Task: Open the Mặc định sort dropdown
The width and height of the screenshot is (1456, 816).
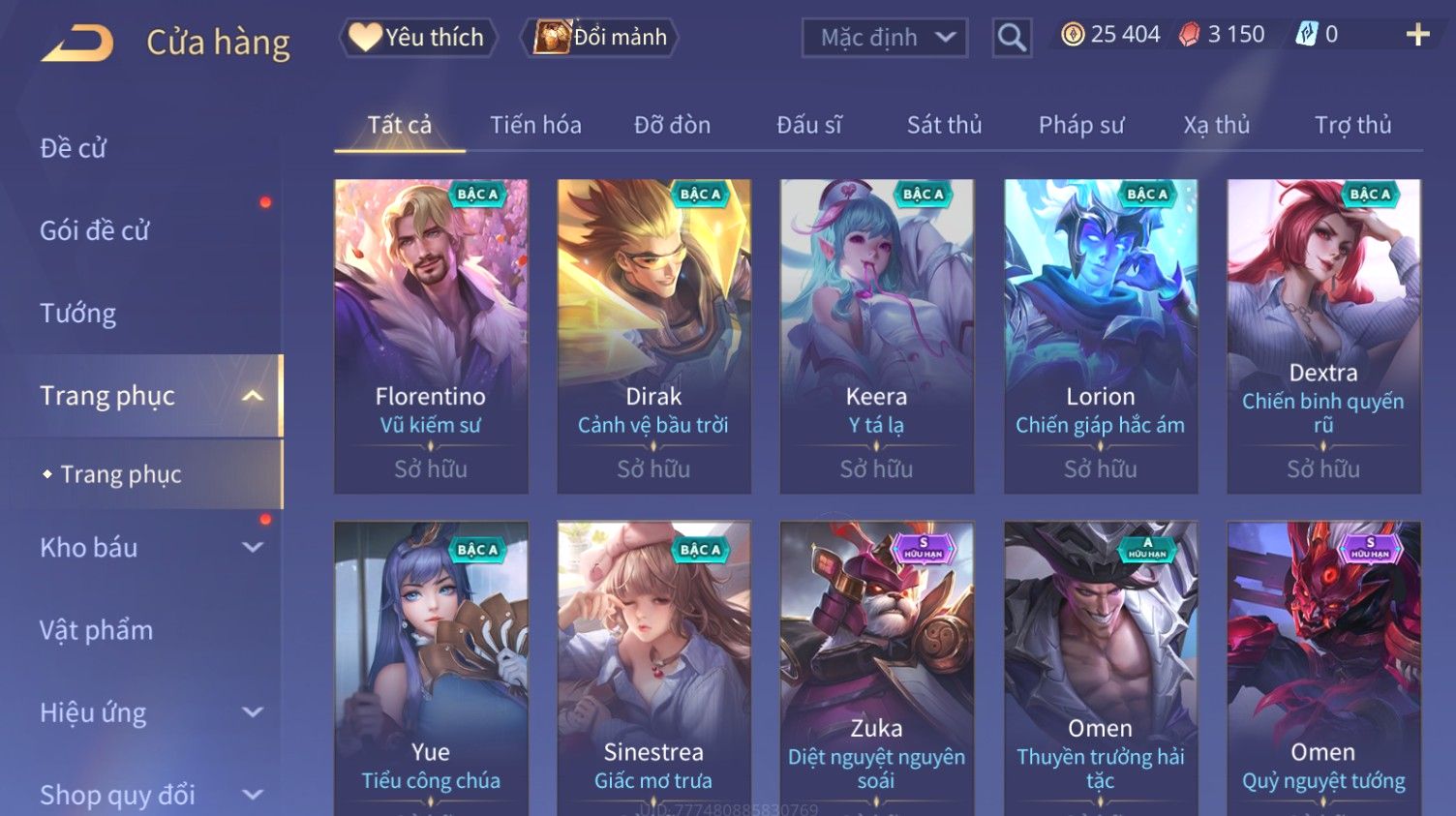Action: click(885, 38)
